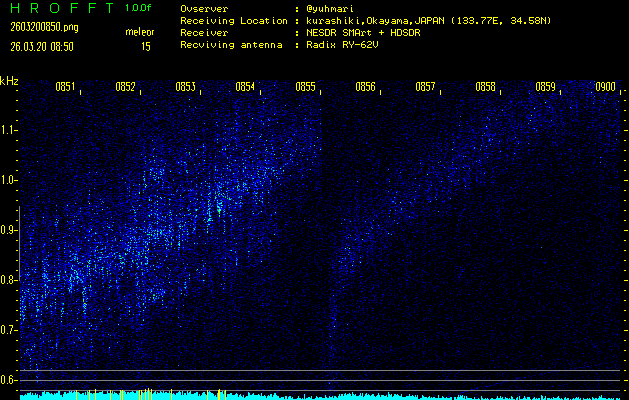Screen dimensions: 629x400
Task: Click the 0858 time marker
Action: [486, 87]
